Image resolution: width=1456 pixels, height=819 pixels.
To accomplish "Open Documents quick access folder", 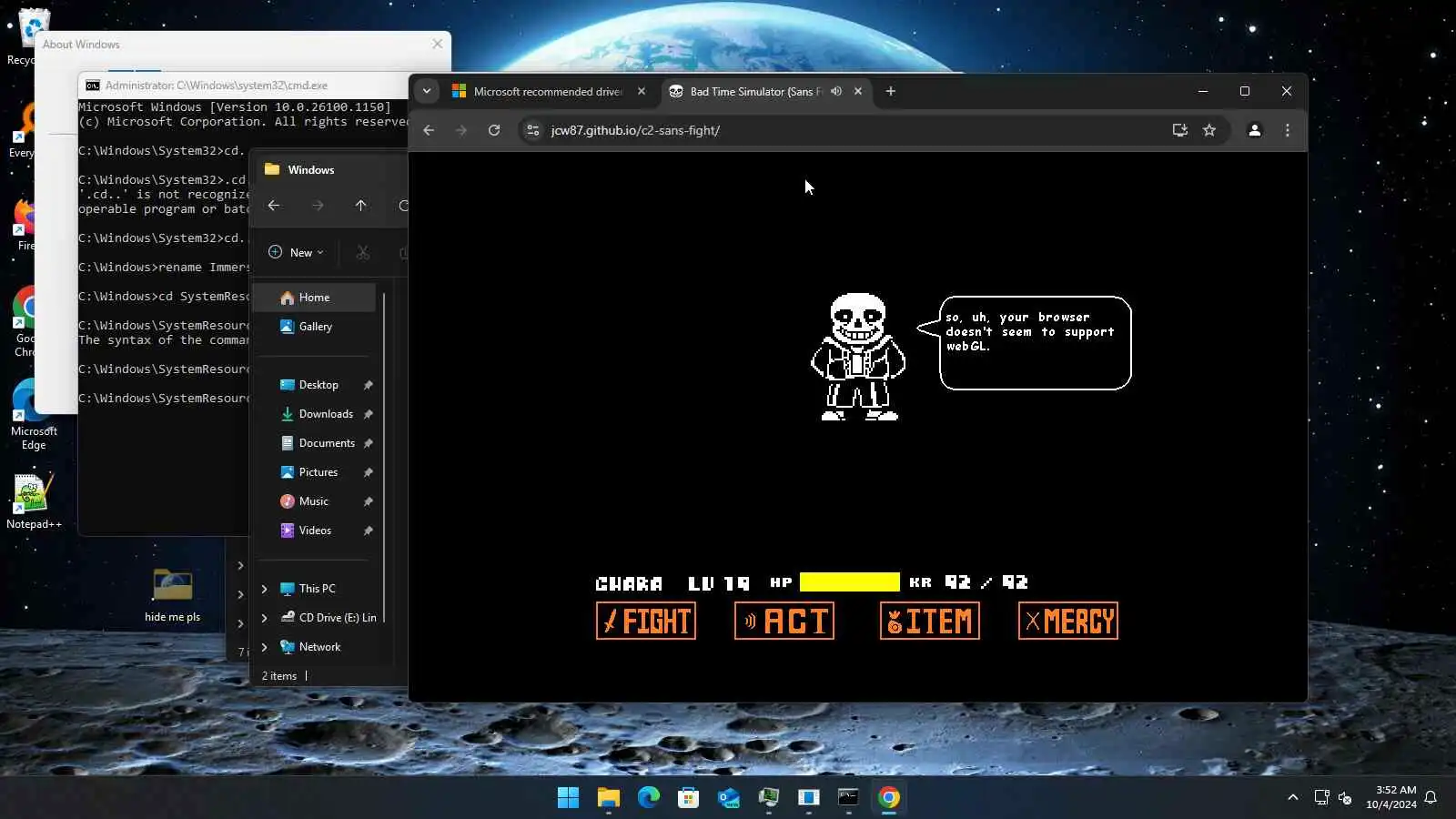I will (327, 443).
